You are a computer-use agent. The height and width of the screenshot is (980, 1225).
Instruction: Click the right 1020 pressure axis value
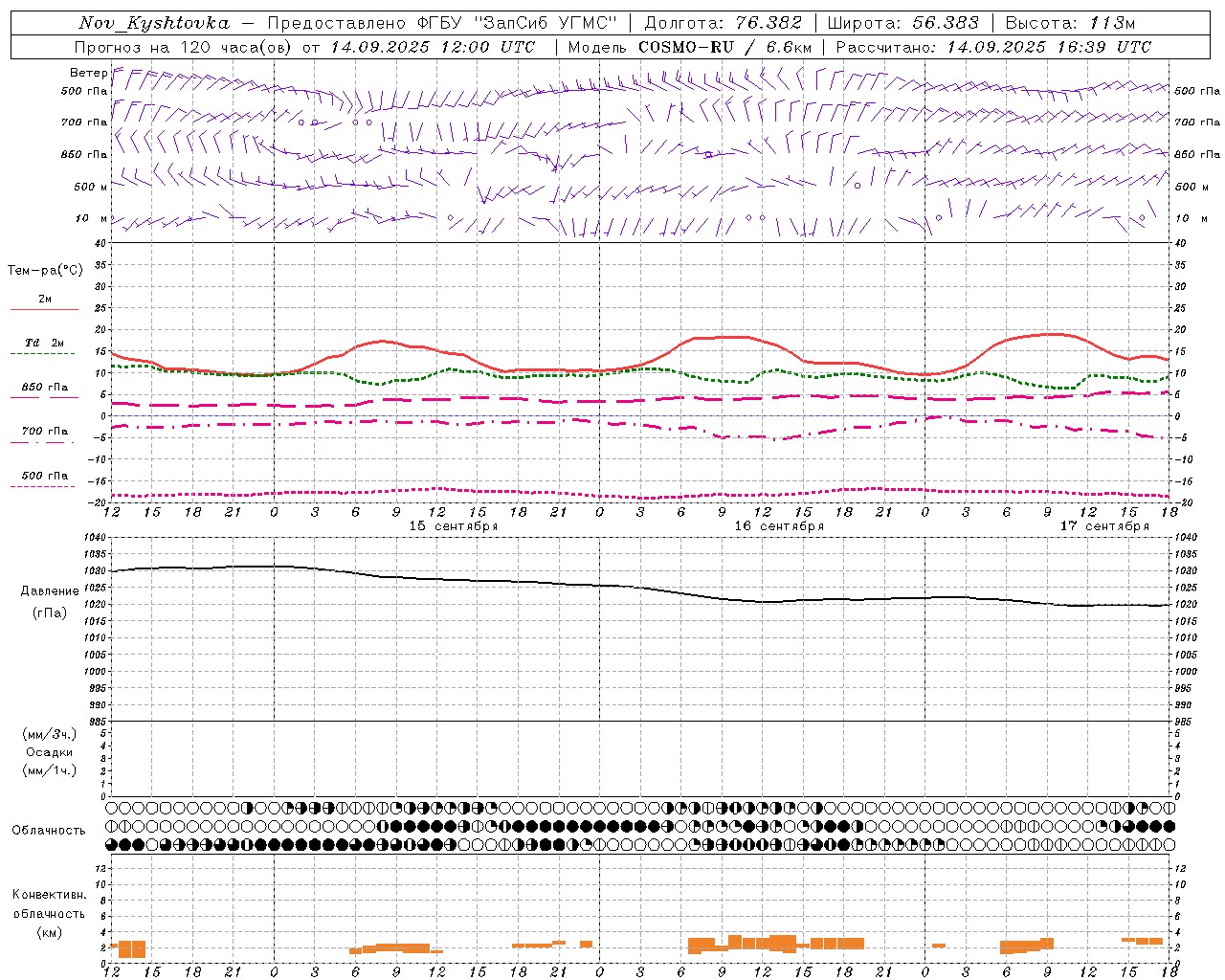click(x=1185, y=605)
